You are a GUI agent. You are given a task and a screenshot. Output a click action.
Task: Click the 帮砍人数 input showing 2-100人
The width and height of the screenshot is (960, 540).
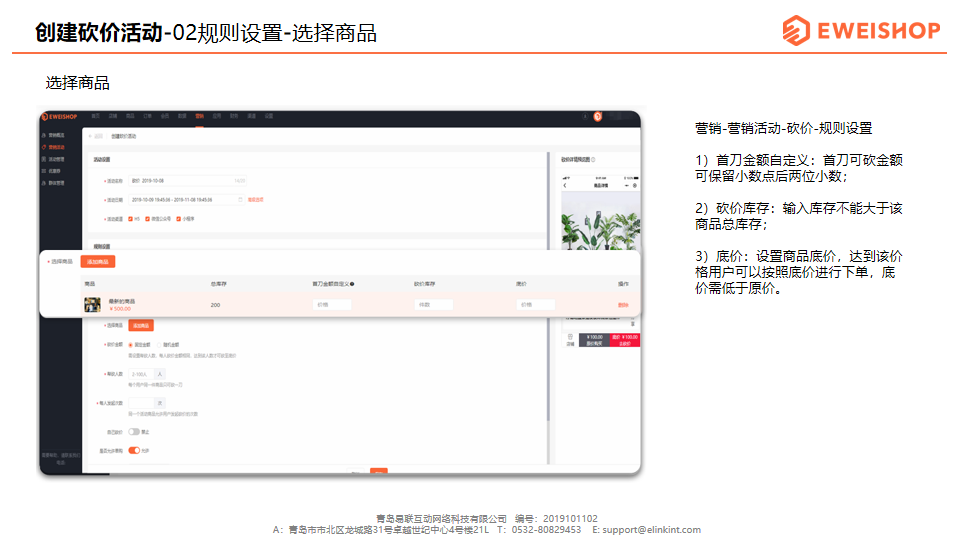141,374
